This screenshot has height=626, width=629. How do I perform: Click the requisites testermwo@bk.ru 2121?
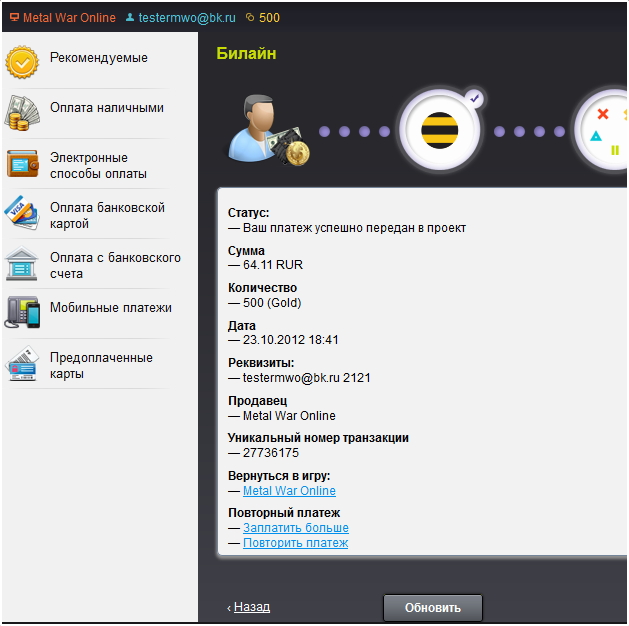click(306, 378)
